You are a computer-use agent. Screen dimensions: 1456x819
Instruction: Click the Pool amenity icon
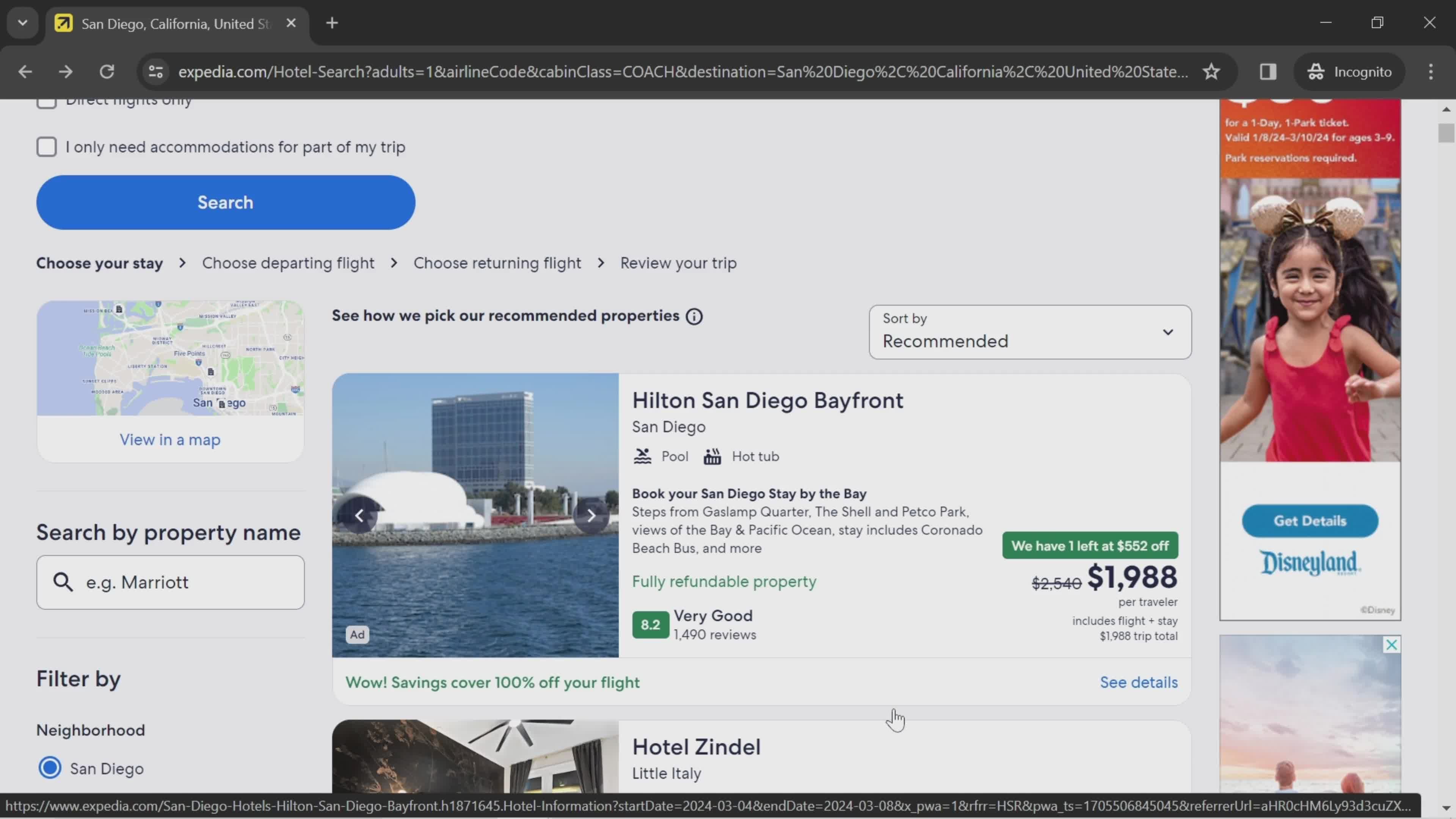(642, 456)
